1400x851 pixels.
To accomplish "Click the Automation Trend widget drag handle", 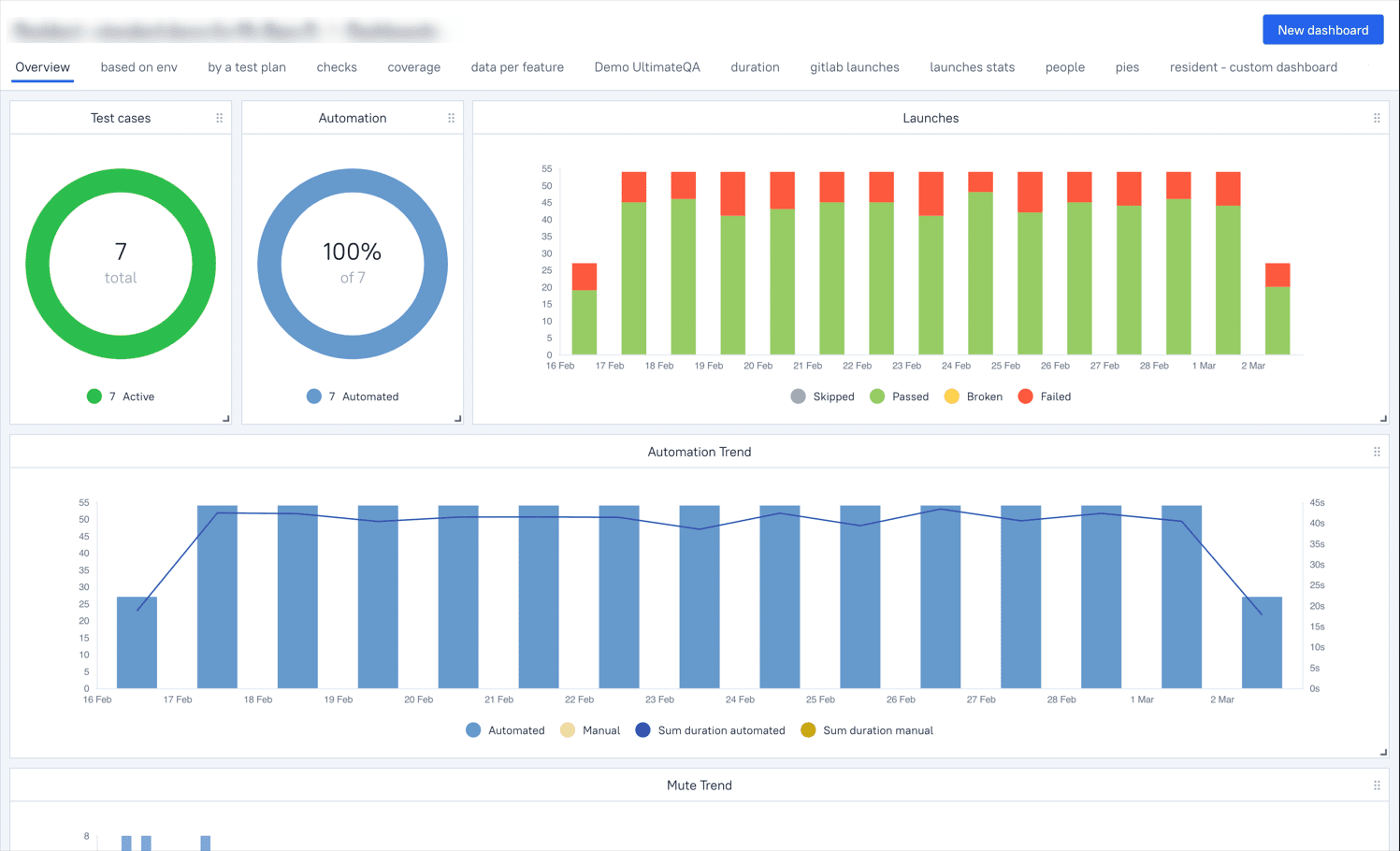I will point(1377,452).
